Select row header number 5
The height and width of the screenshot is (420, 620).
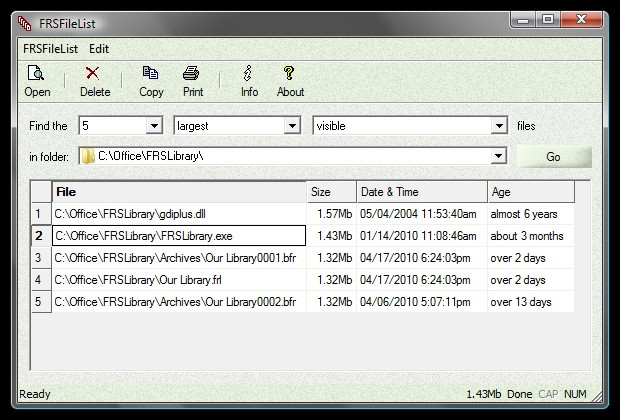tap(41, 302)
